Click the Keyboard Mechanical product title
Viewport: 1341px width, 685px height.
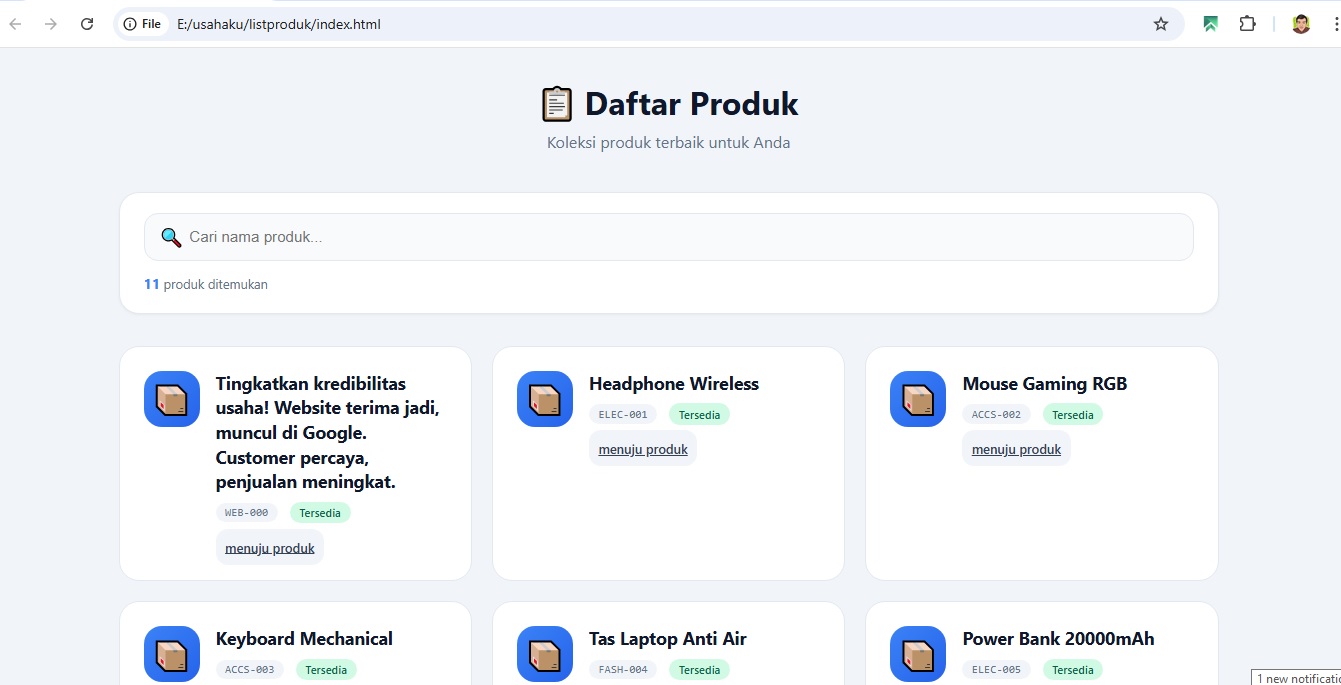[304, 639]
